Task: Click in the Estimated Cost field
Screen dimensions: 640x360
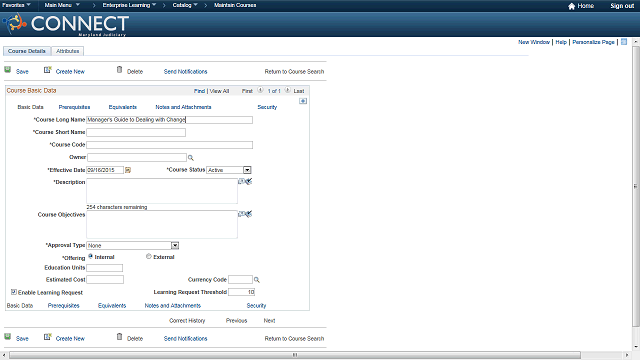Action: click(x=105, y=280)
